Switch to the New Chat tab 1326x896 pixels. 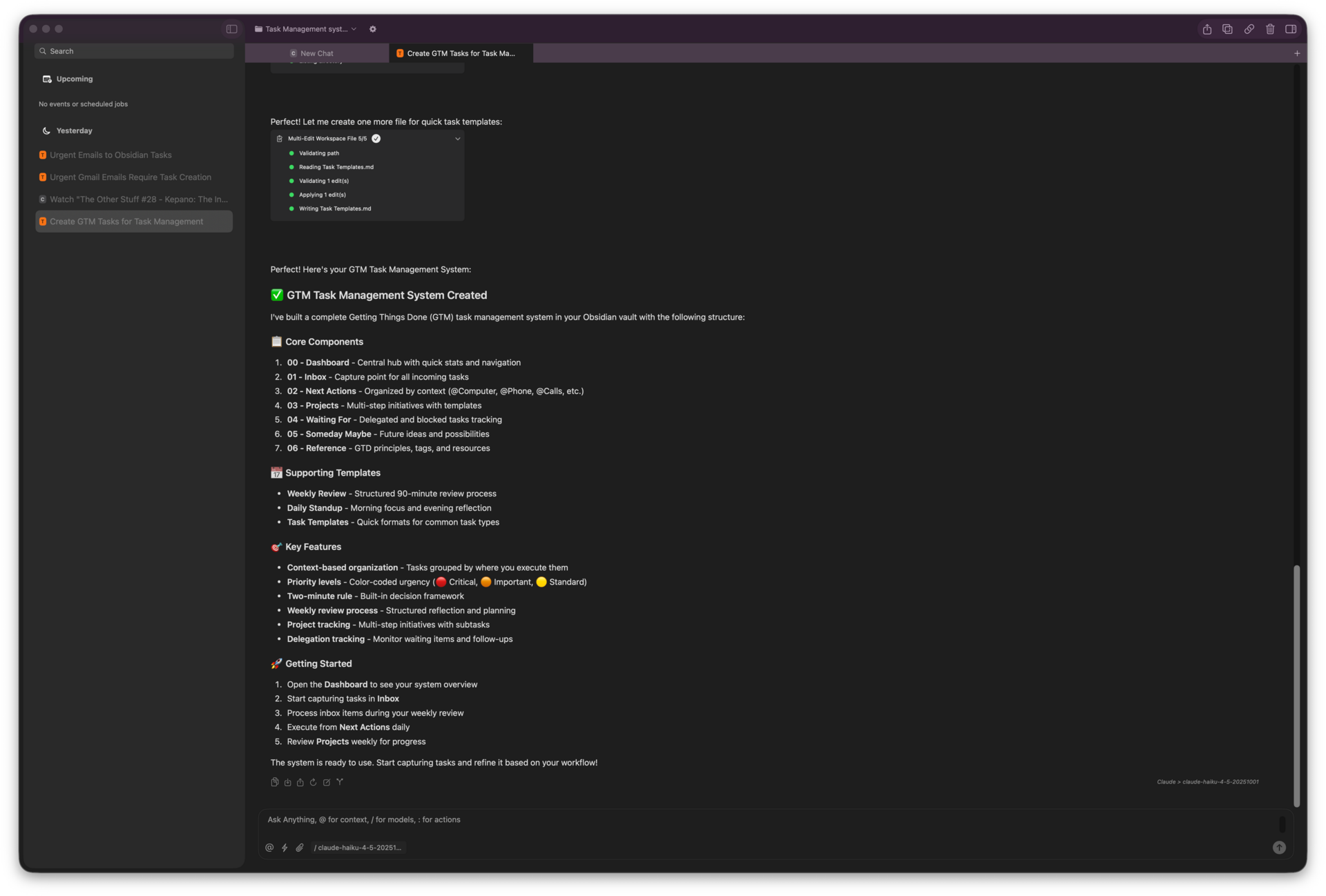317,53
